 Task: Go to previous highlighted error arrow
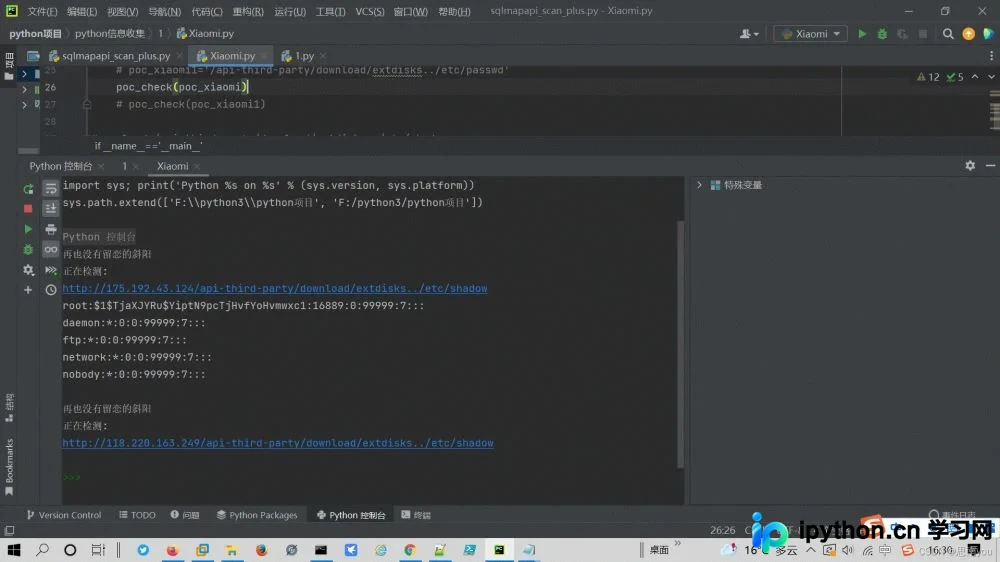click(x=975, y=77)
